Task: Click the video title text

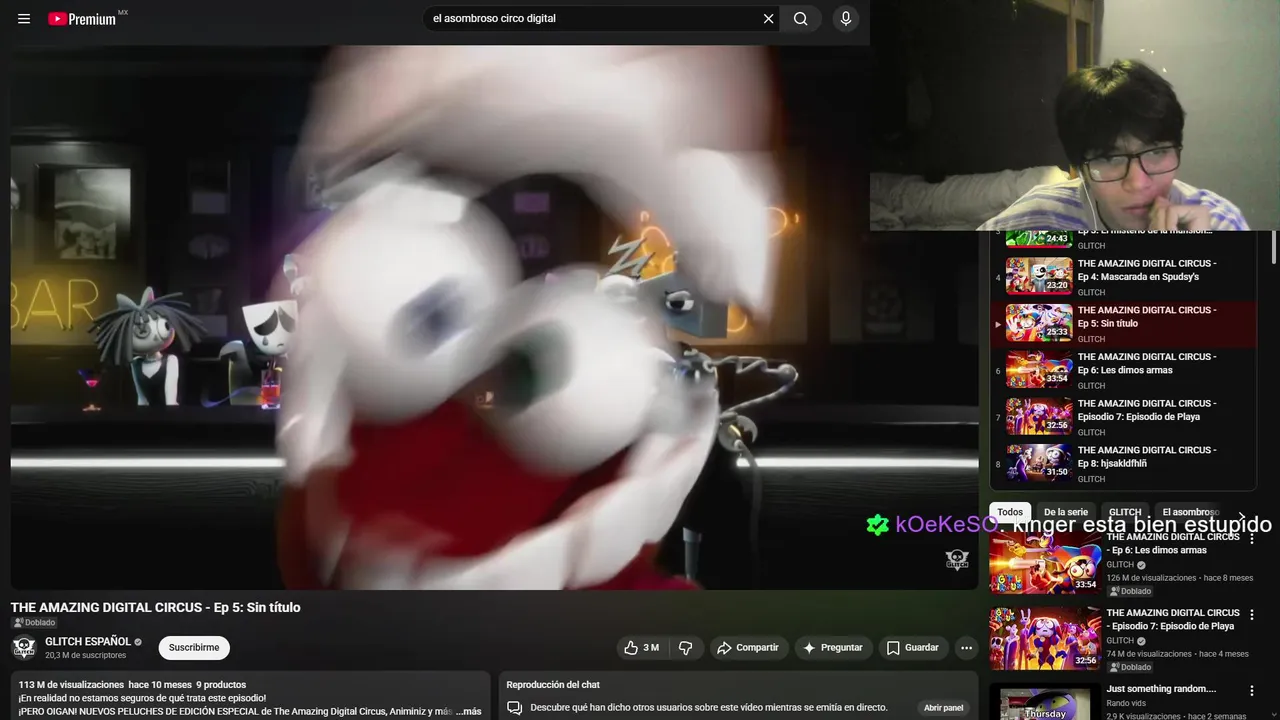Action: (155, 607)
